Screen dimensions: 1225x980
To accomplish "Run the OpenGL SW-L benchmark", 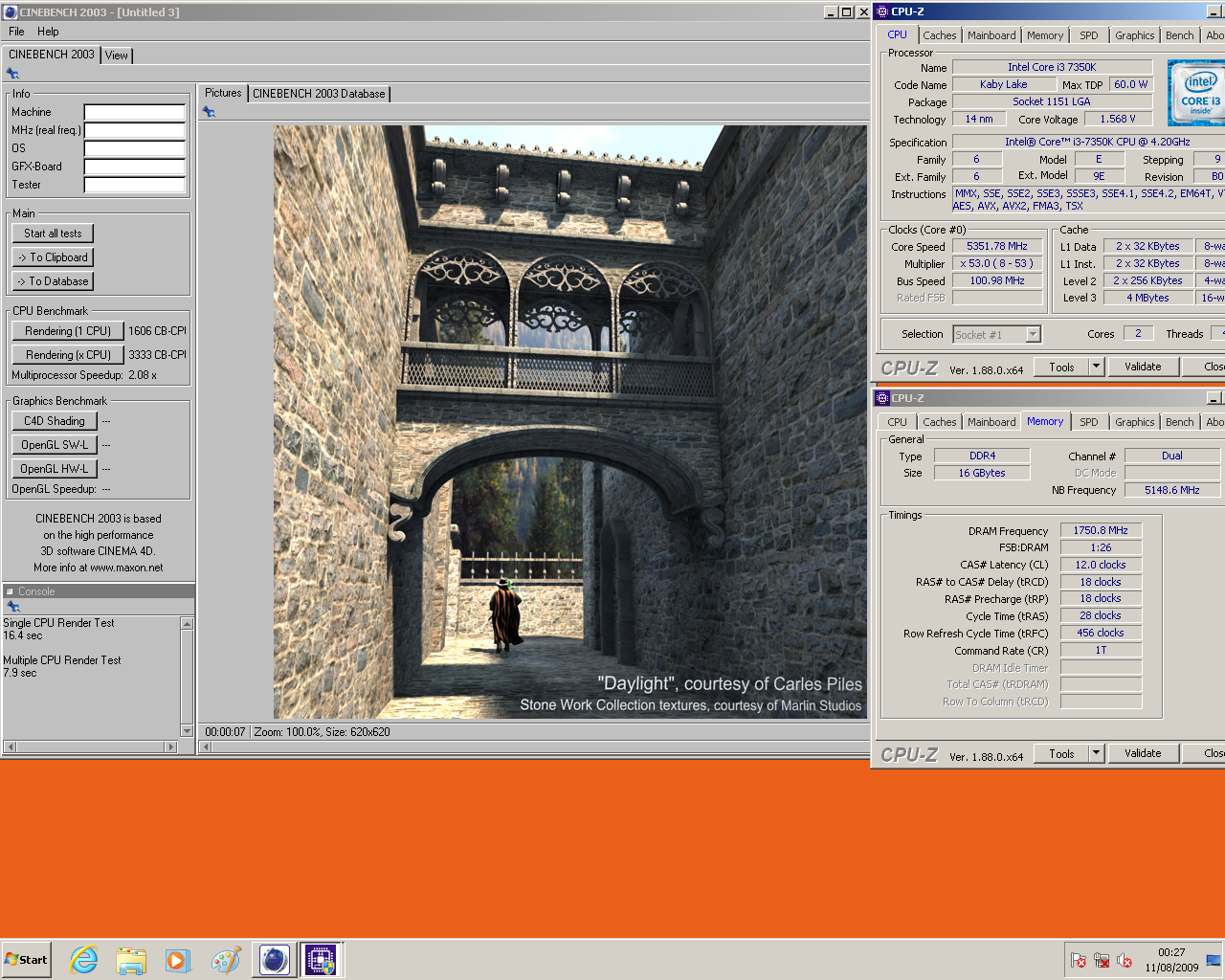I will pyautogui.click(x=55, y=445).
